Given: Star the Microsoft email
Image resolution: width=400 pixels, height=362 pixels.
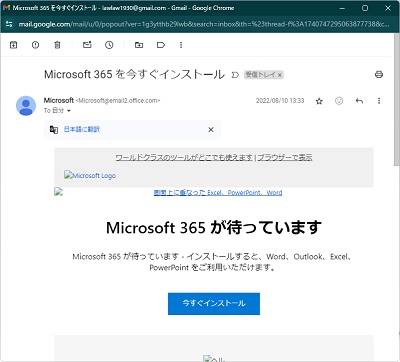Looking at the screenshot, I should [319, 101].
